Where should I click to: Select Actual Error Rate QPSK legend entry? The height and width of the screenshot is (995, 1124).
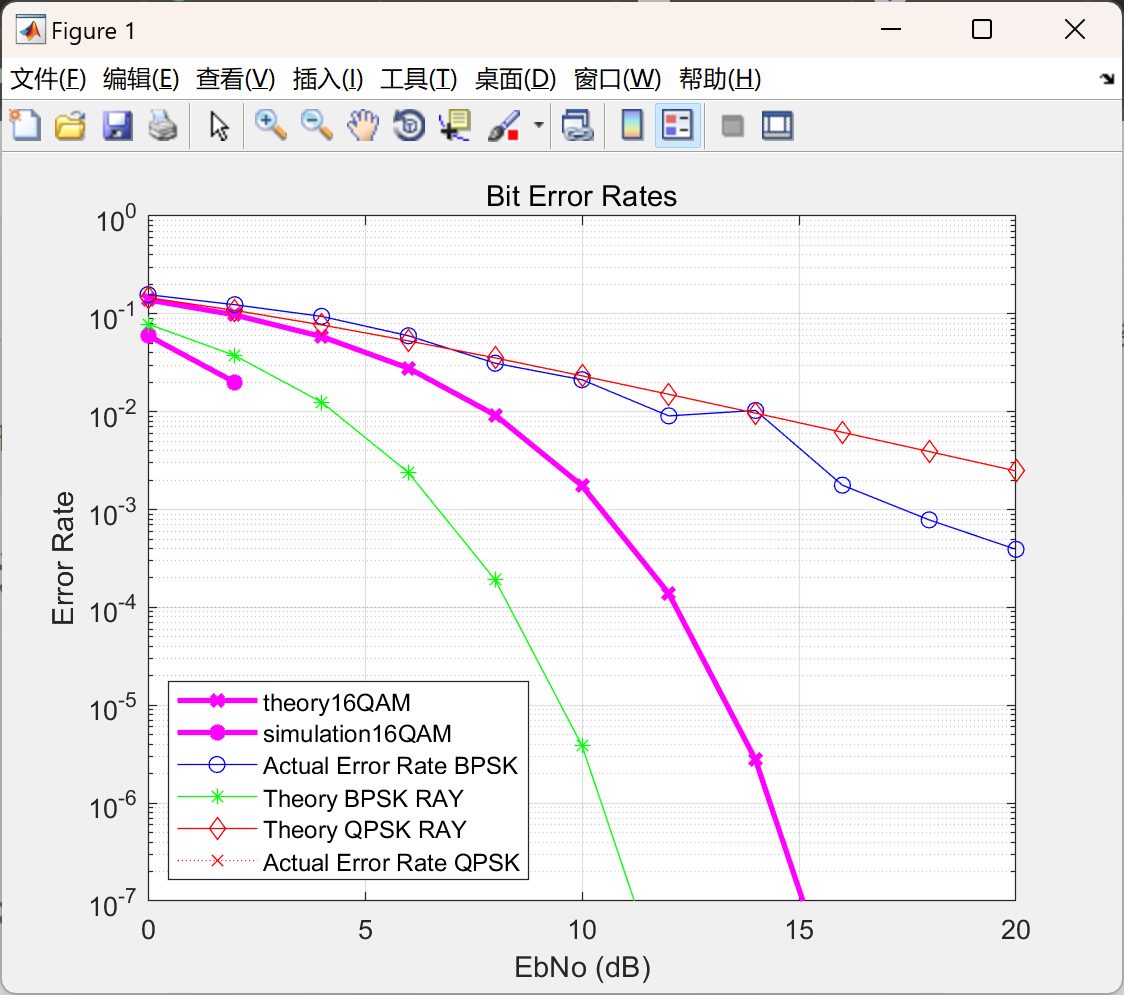point(391,862)
